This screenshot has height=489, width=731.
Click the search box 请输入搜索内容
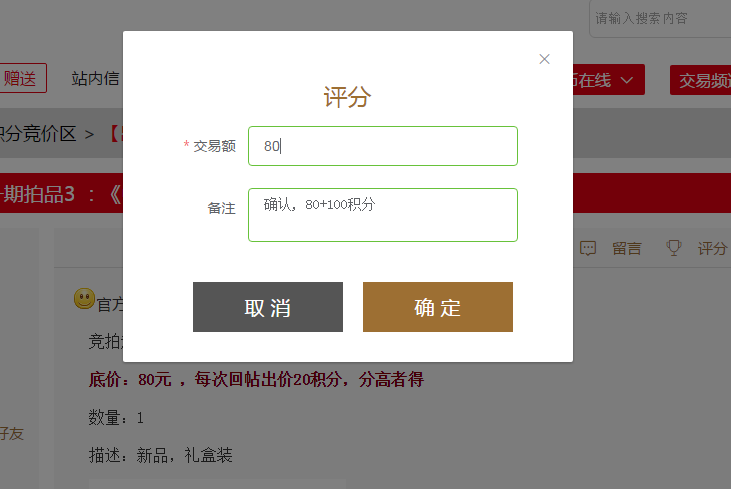(660, 19)
